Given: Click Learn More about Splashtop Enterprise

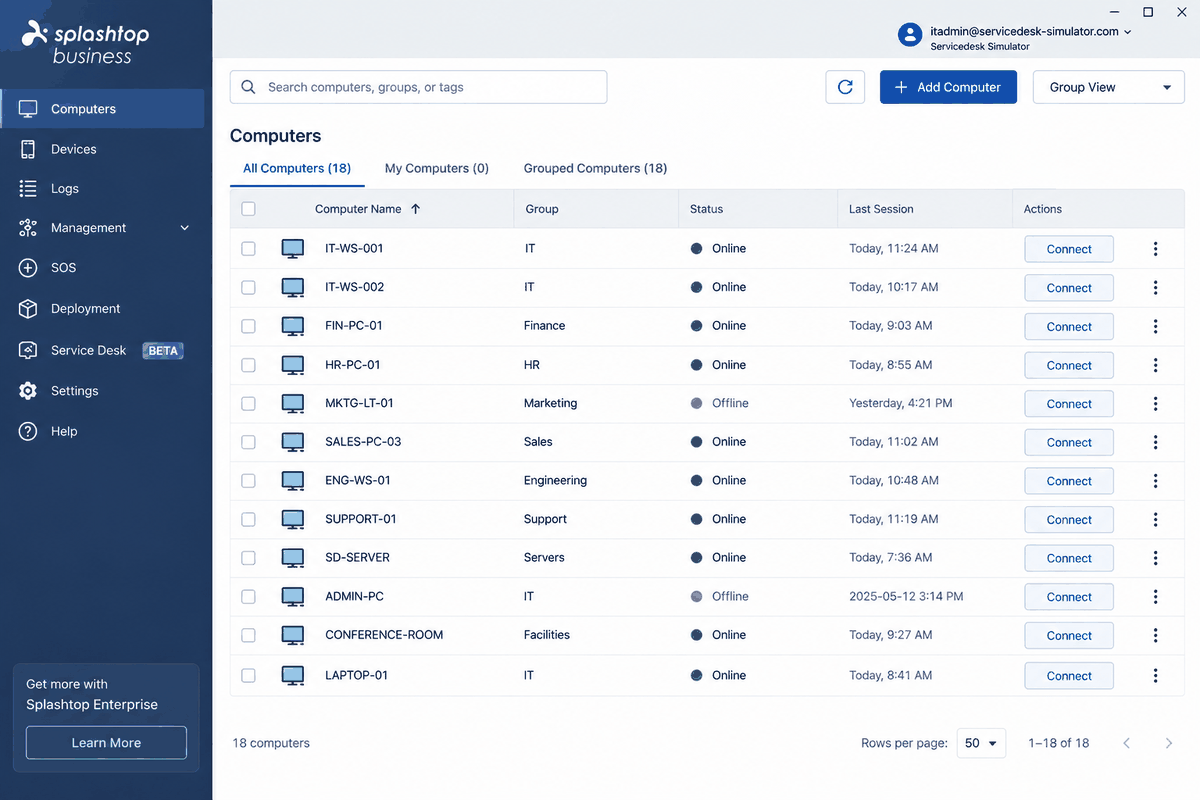Looking at the screenshot, I should 106,743.
